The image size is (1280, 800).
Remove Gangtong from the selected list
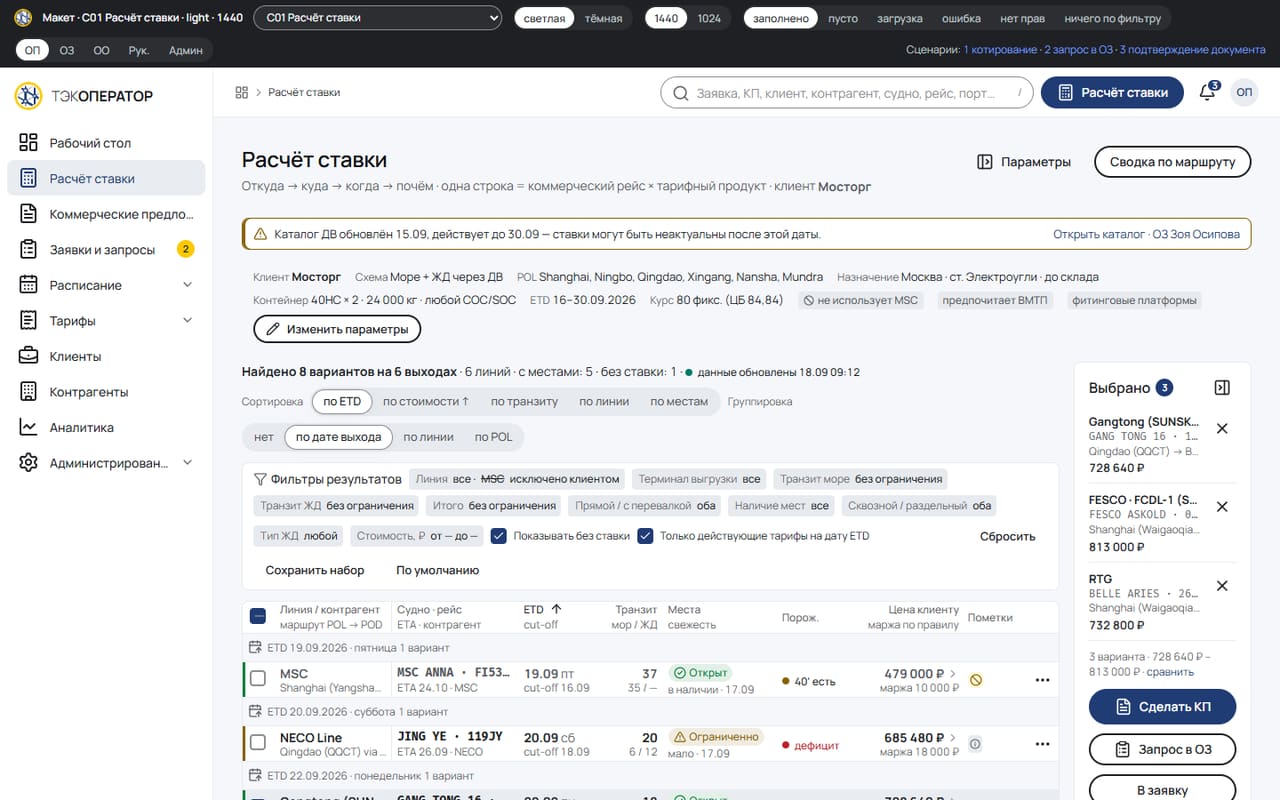click(x=1221, y=429)
